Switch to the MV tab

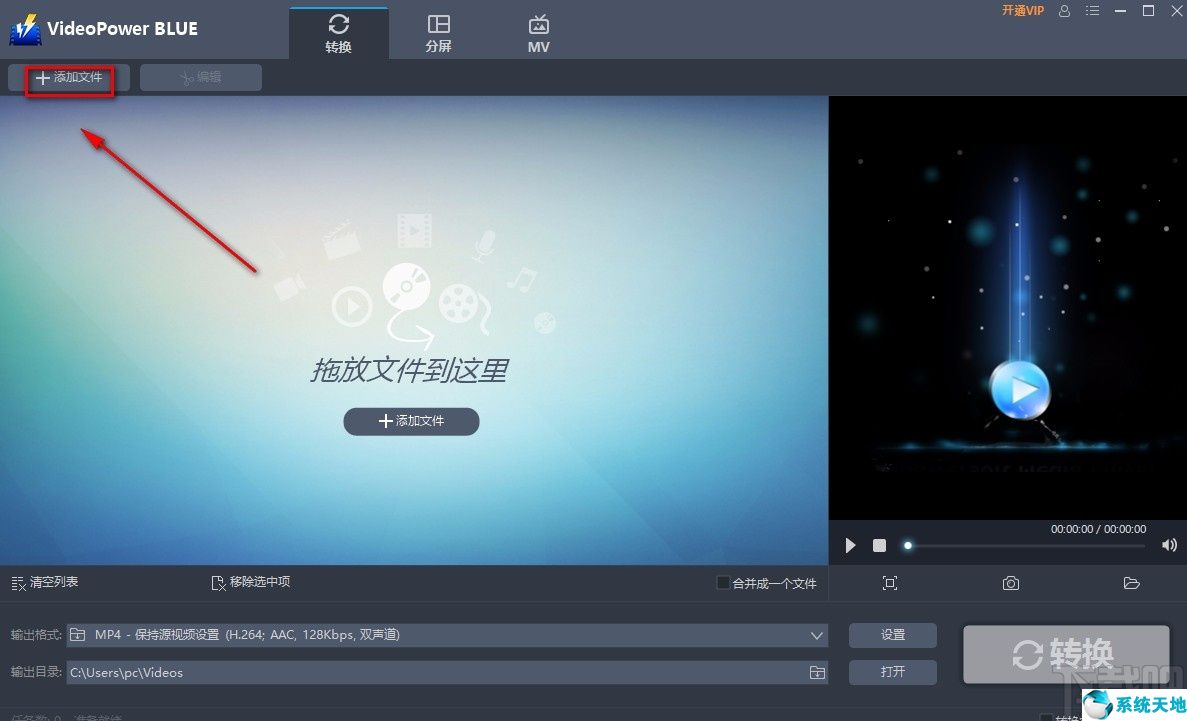pyautogui.click(x=538, y=31)
